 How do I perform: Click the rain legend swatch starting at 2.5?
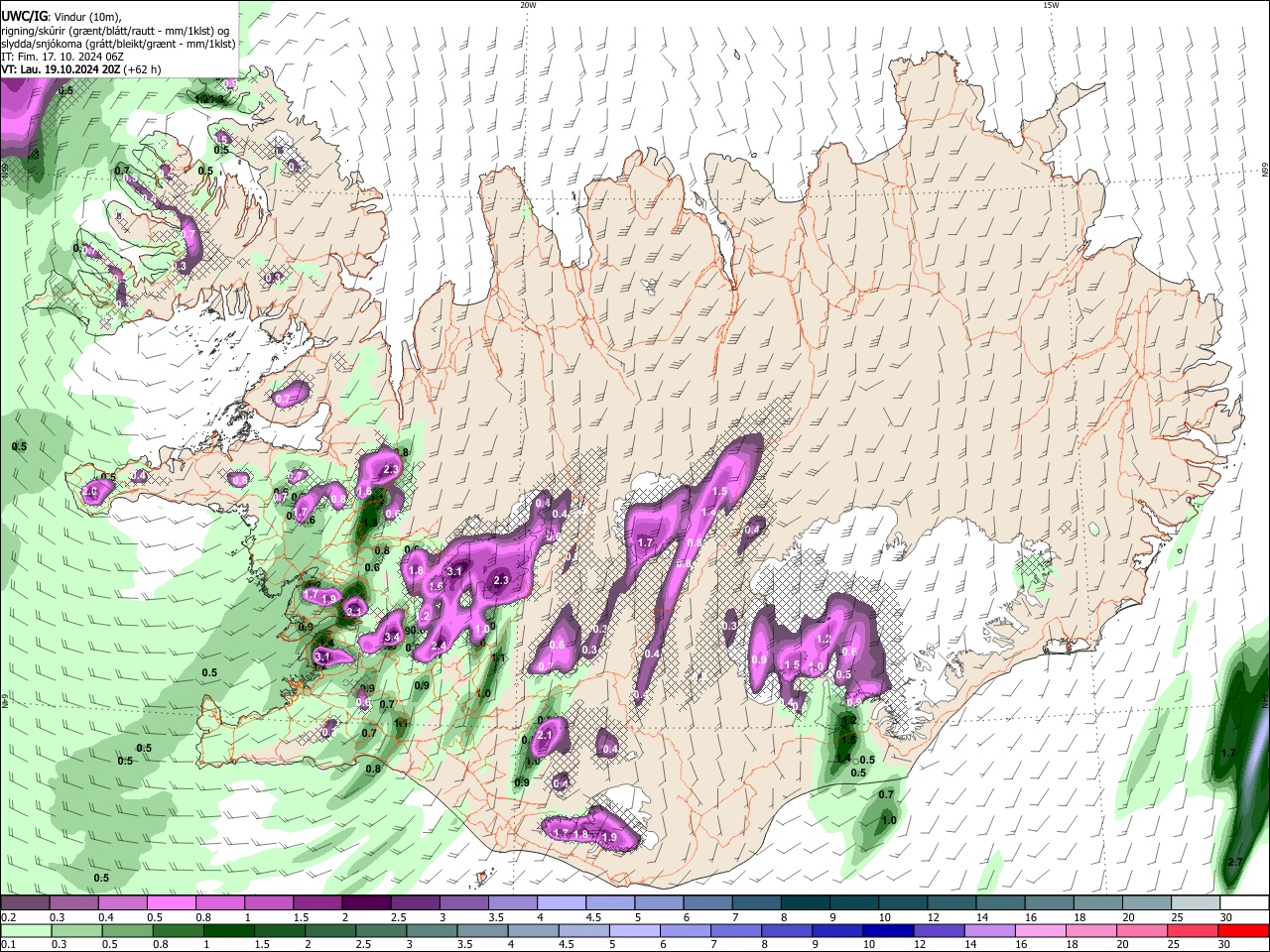[x=380, y=930]
